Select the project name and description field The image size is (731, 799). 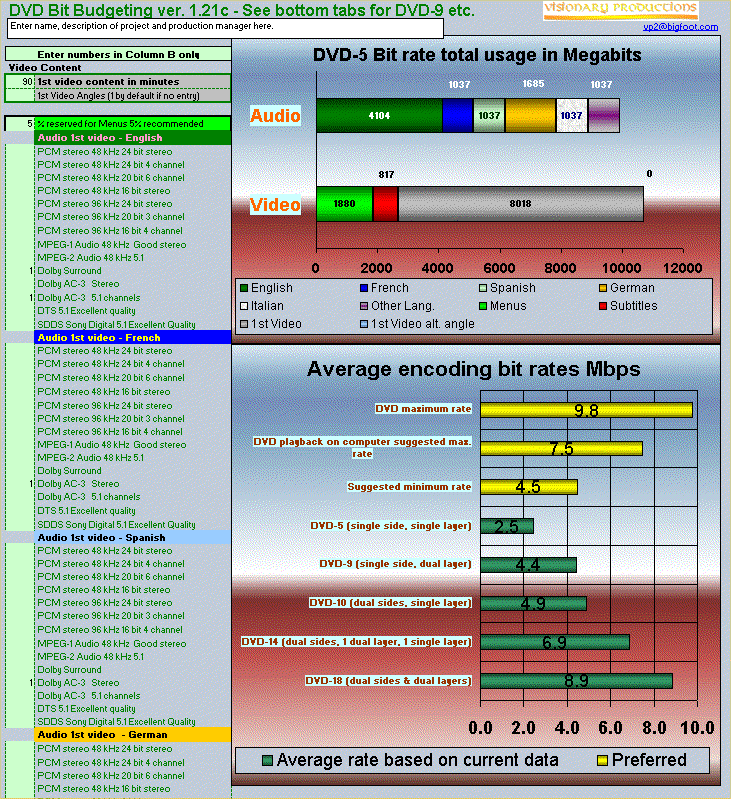click(x=225, y=29)
